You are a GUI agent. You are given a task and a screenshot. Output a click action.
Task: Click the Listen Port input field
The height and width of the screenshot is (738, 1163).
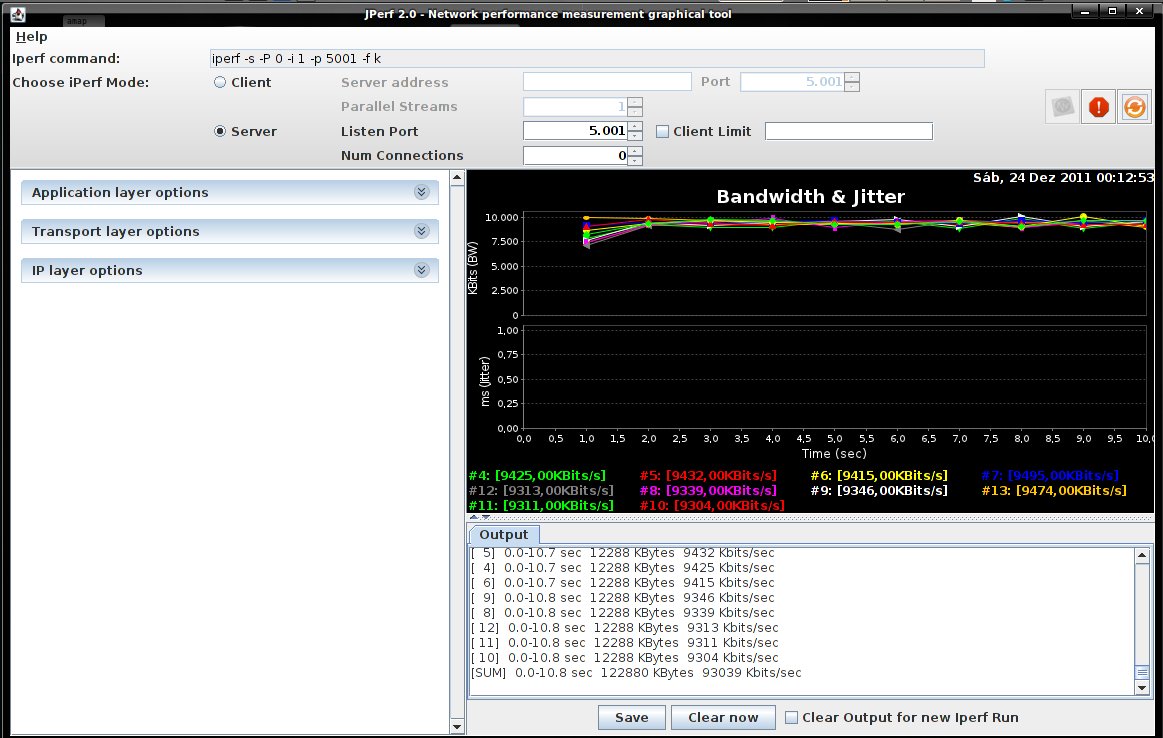tap(576, 131)
